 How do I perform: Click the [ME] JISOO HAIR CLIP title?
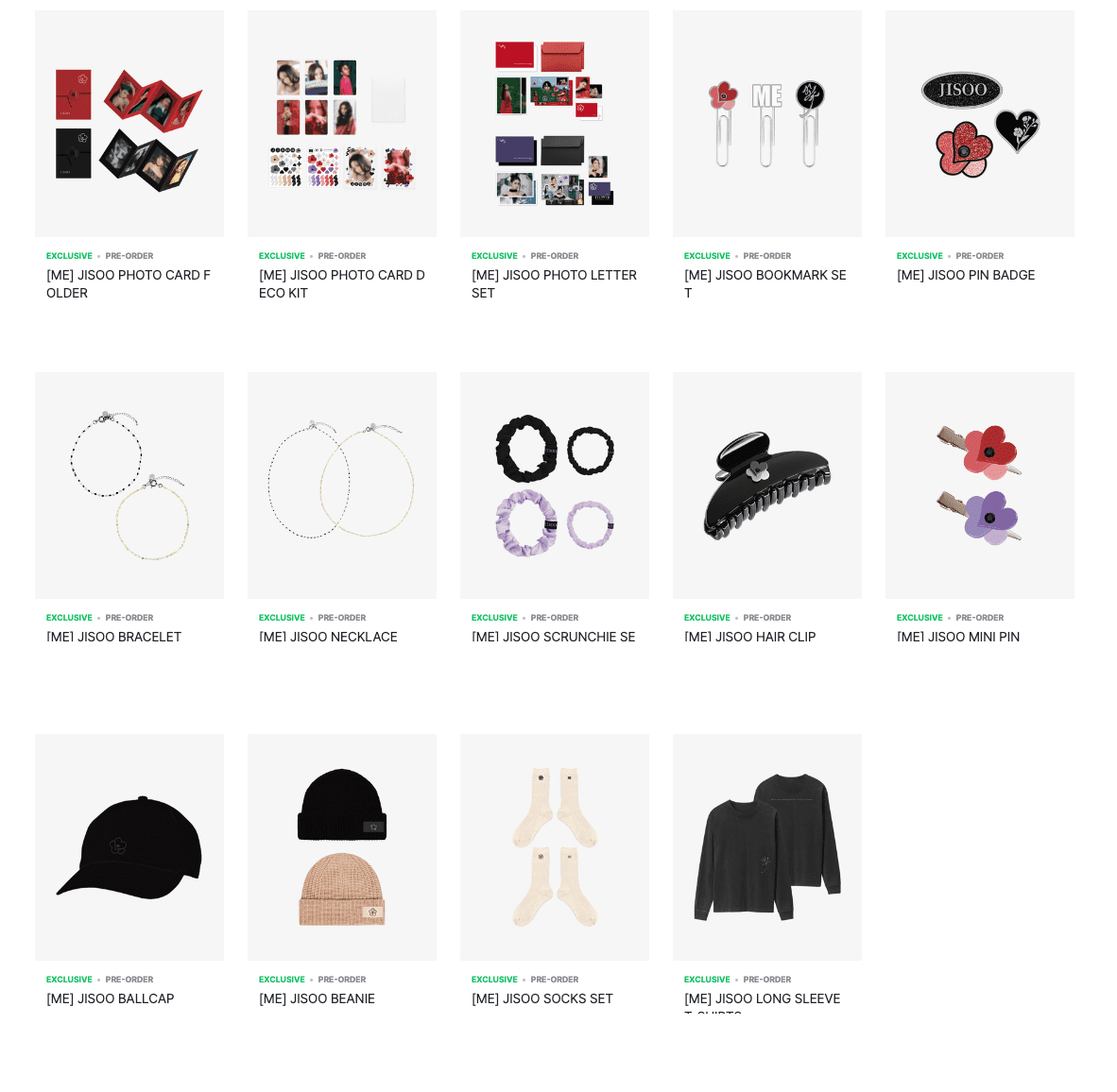tap(750, 637)
